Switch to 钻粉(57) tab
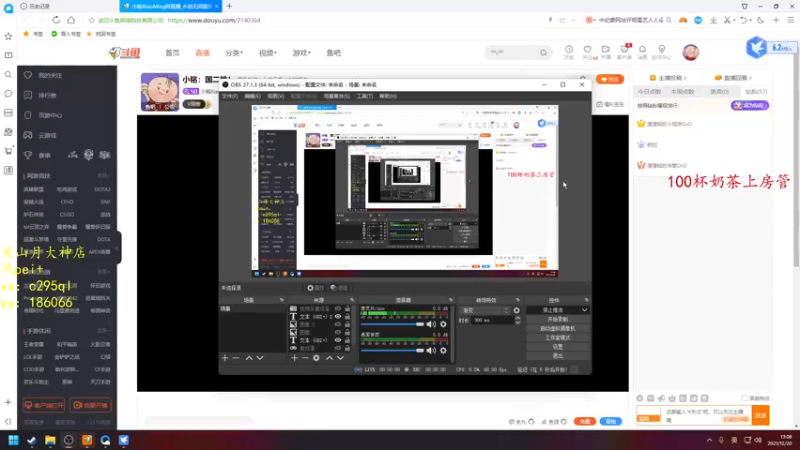800x450 pixels. [756, 92]
